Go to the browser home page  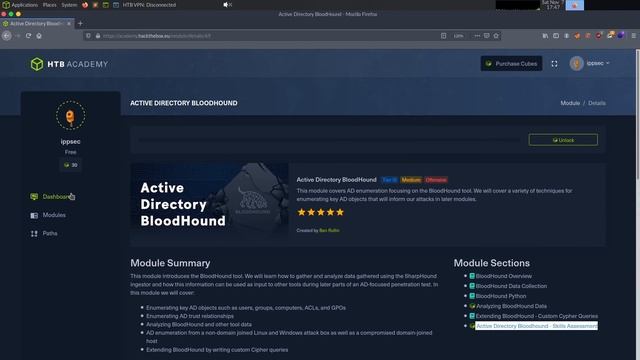[39, 36]
